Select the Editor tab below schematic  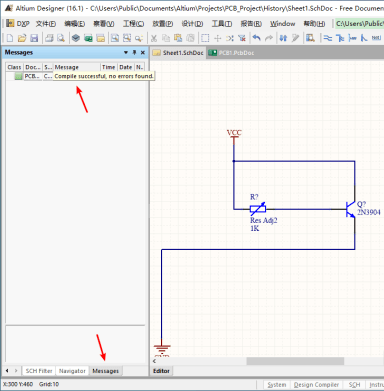pos(161,371)
